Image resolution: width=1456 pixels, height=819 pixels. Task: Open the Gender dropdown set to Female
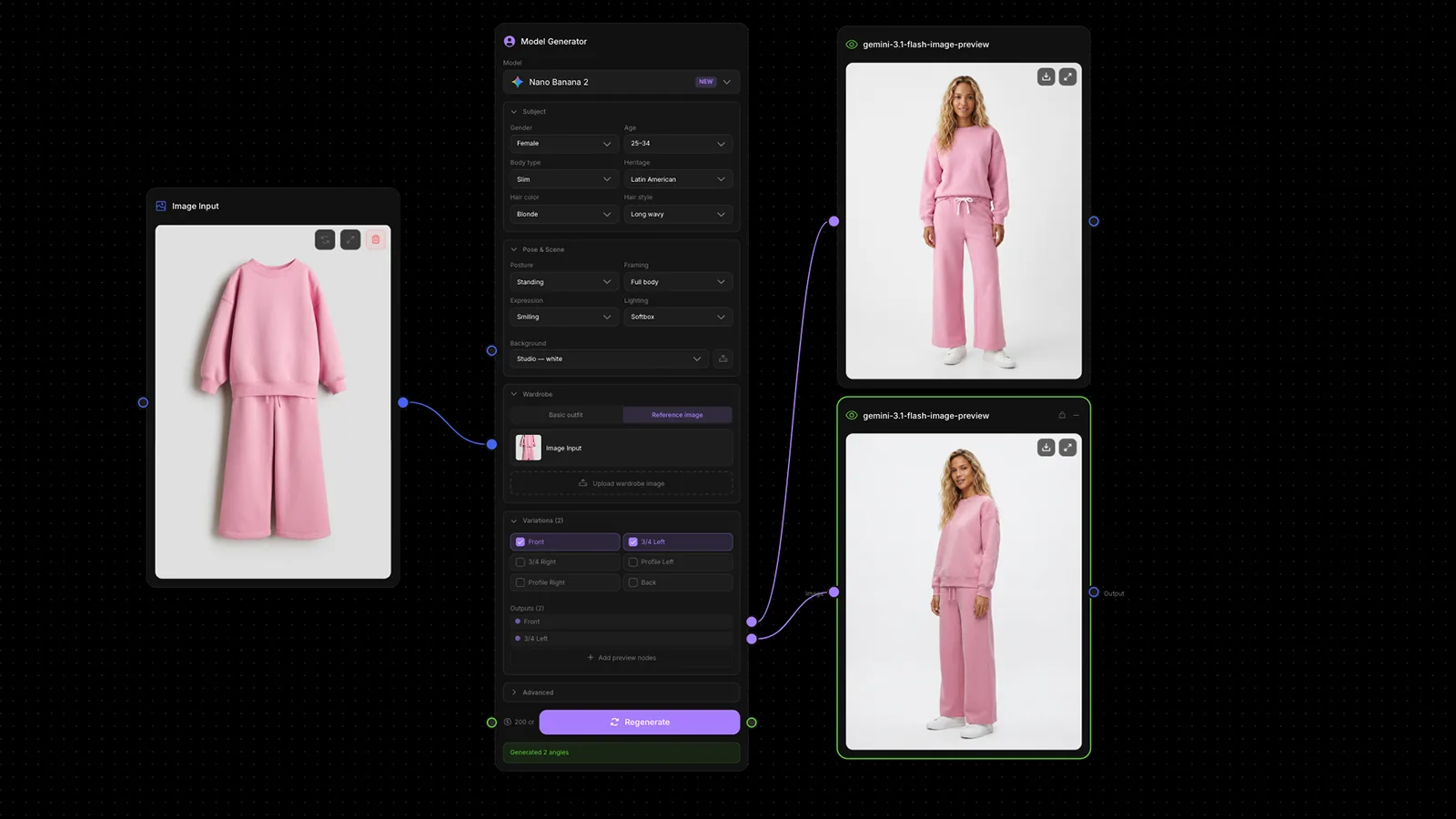point(564,143)
